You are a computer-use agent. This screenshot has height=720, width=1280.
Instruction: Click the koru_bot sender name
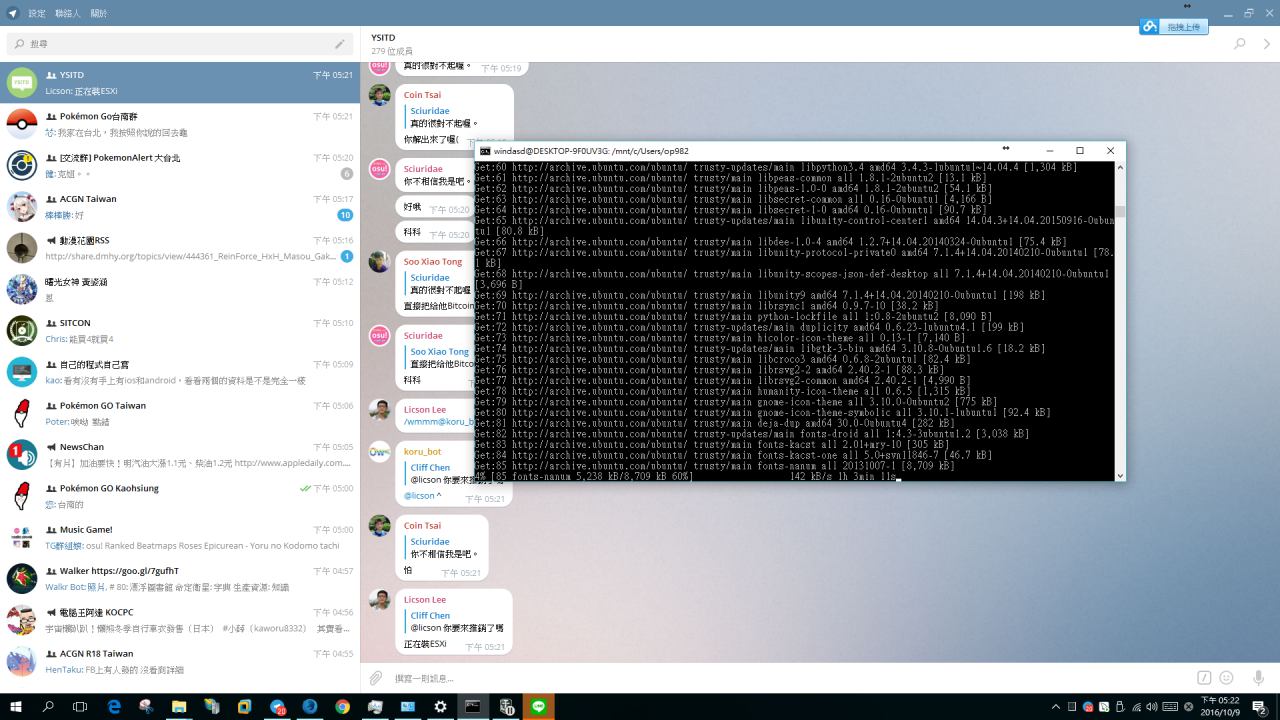tap(423, 451)
